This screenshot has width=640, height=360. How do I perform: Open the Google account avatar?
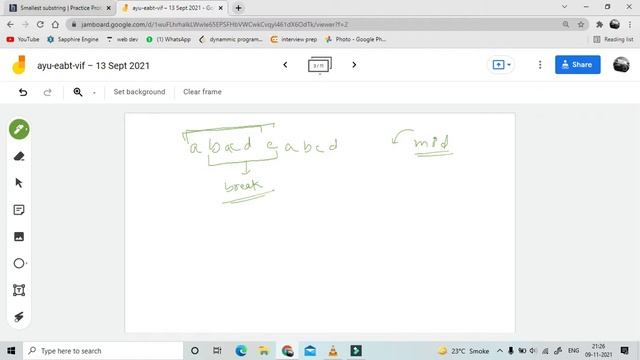point(621,64)
